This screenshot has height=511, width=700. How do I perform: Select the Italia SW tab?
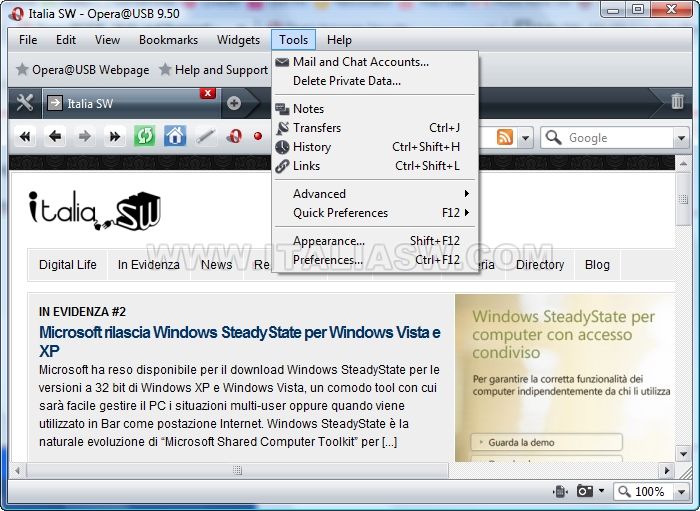click(x=130, y=104)
